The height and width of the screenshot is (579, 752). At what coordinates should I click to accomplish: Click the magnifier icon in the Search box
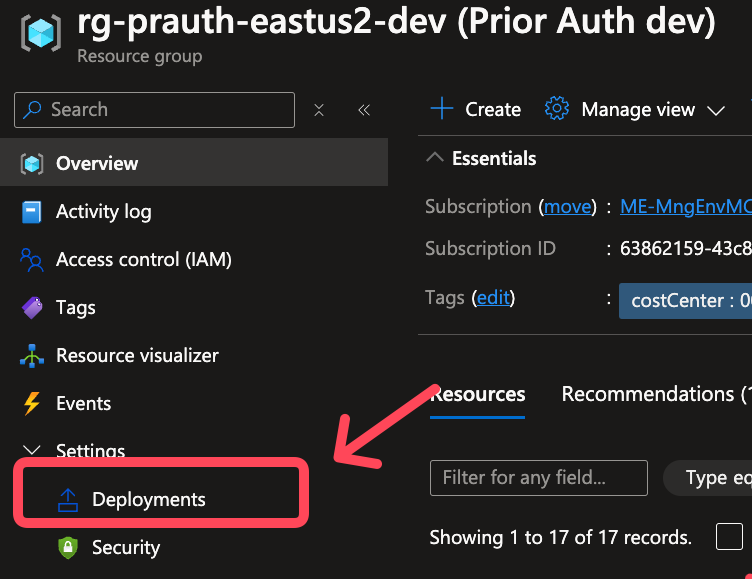32,109
